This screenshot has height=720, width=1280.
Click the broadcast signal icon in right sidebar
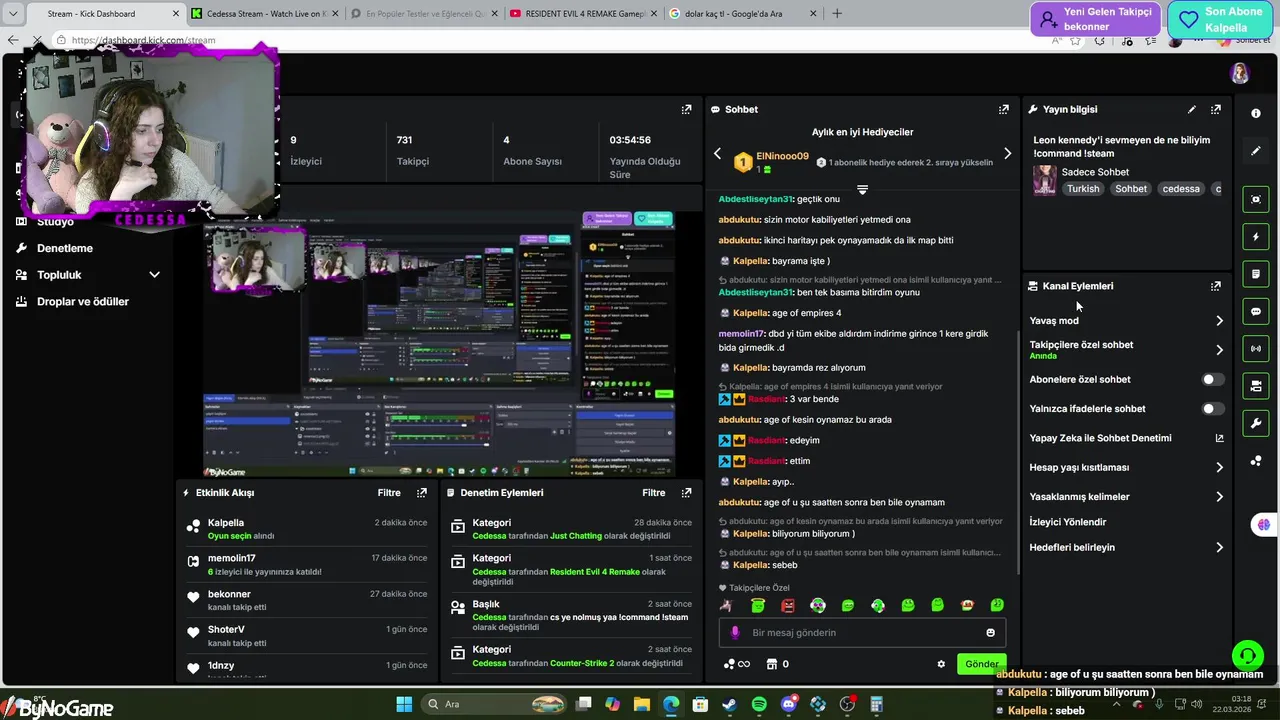[x=1256, y=349]
